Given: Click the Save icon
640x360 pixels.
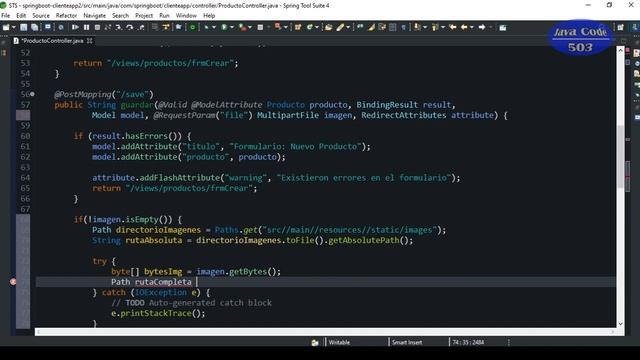Looking at the screenshot, I should pos(24,27).
